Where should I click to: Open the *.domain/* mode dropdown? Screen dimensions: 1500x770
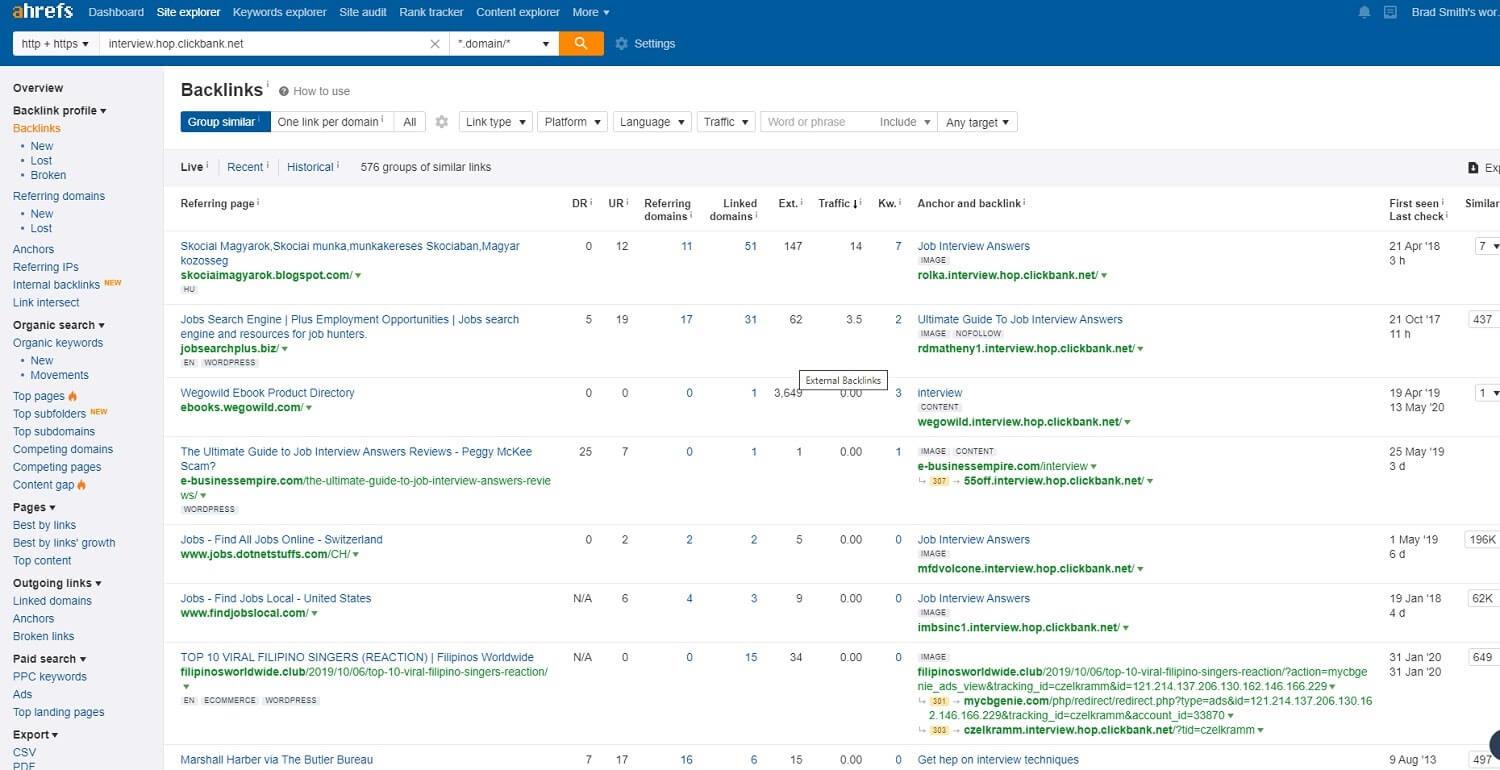[504, 44]
